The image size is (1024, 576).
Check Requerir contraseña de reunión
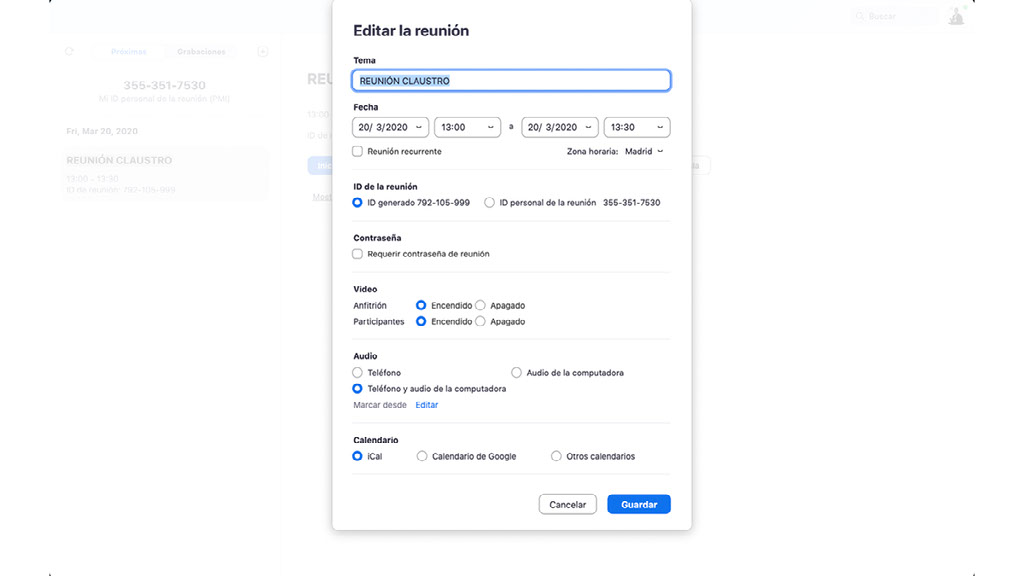358,254
